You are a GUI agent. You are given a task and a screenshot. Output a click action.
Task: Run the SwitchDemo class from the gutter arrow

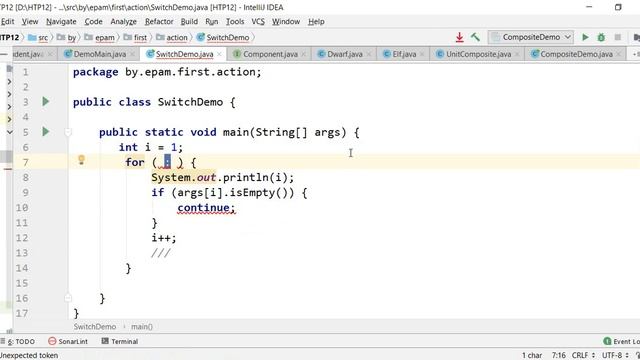(46, 101)
